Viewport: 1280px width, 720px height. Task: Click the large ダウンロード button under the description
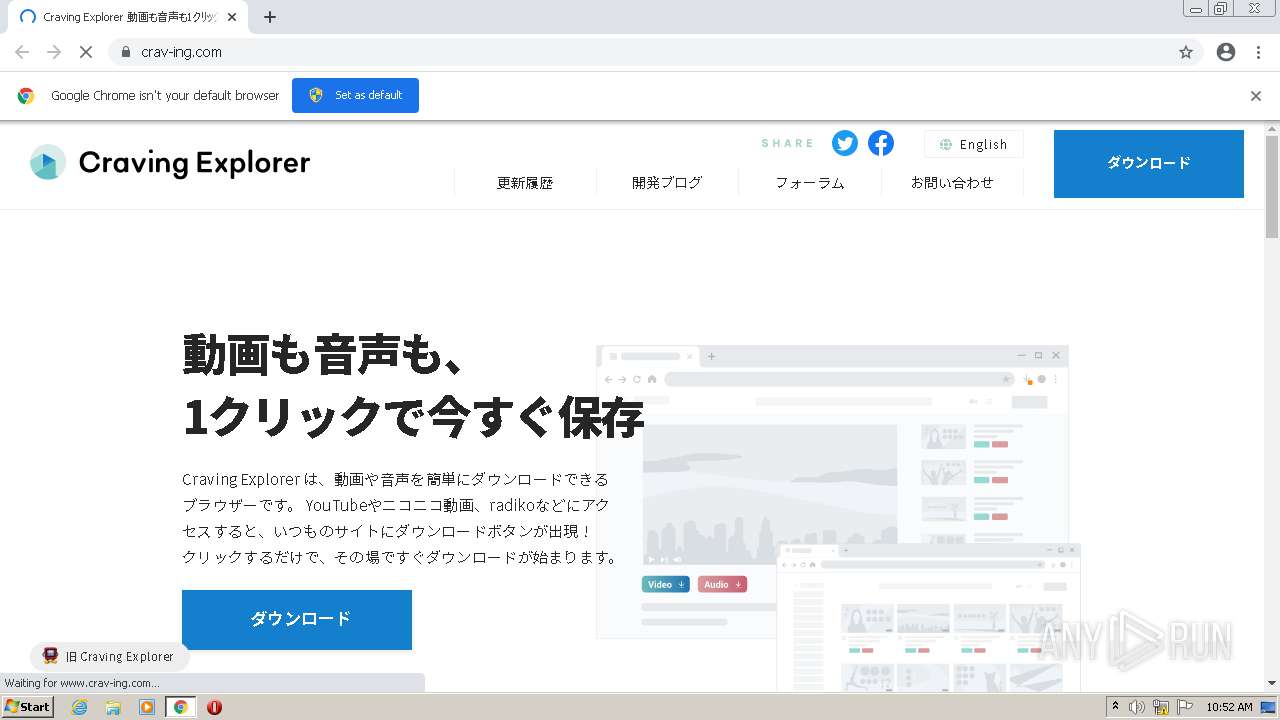click(297, 619)
